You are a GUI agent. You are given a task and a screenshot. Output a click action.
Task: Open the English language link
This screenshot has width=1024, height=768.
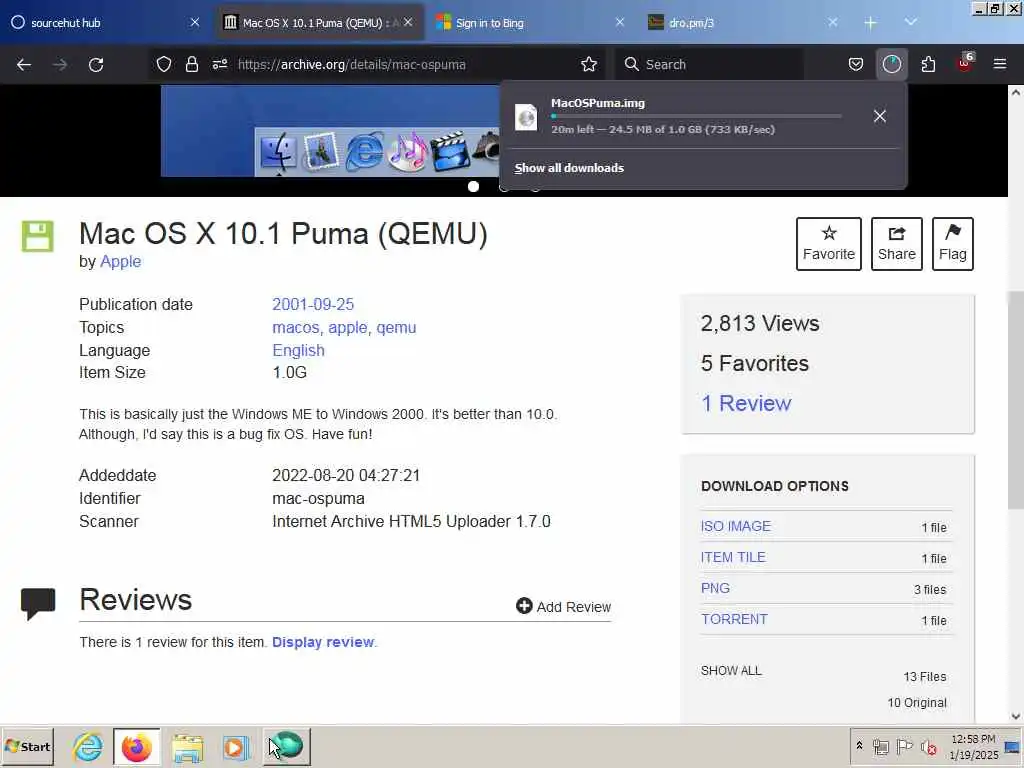[x=298, y=350]
